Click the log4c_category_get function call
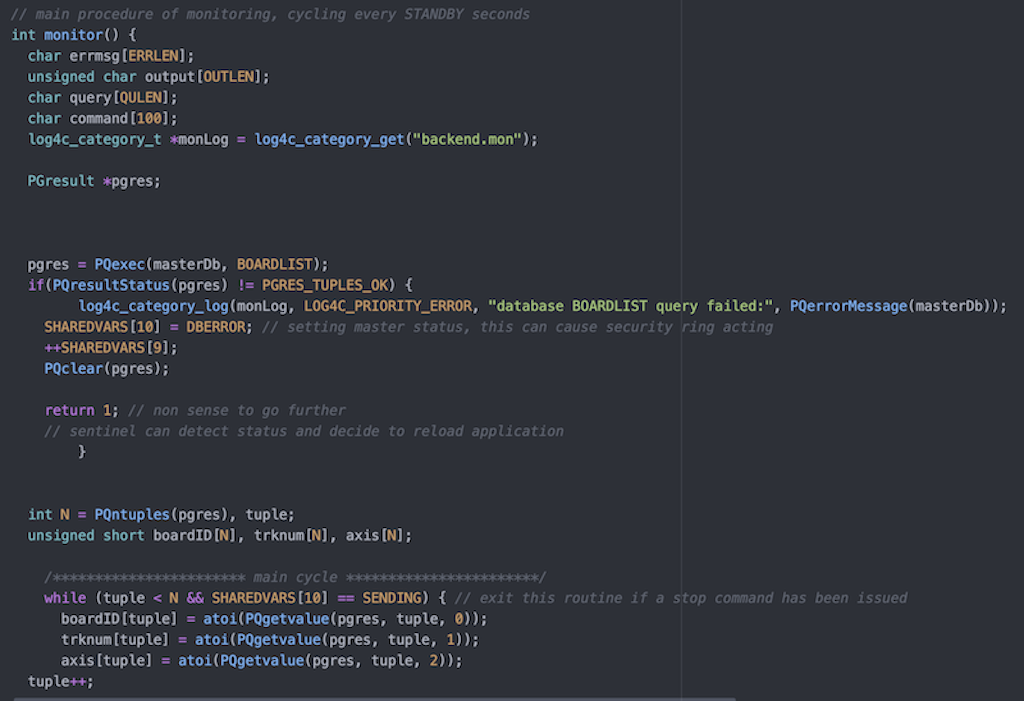The height and width of the screenshot is (701, 1024). tap(329, 139)
